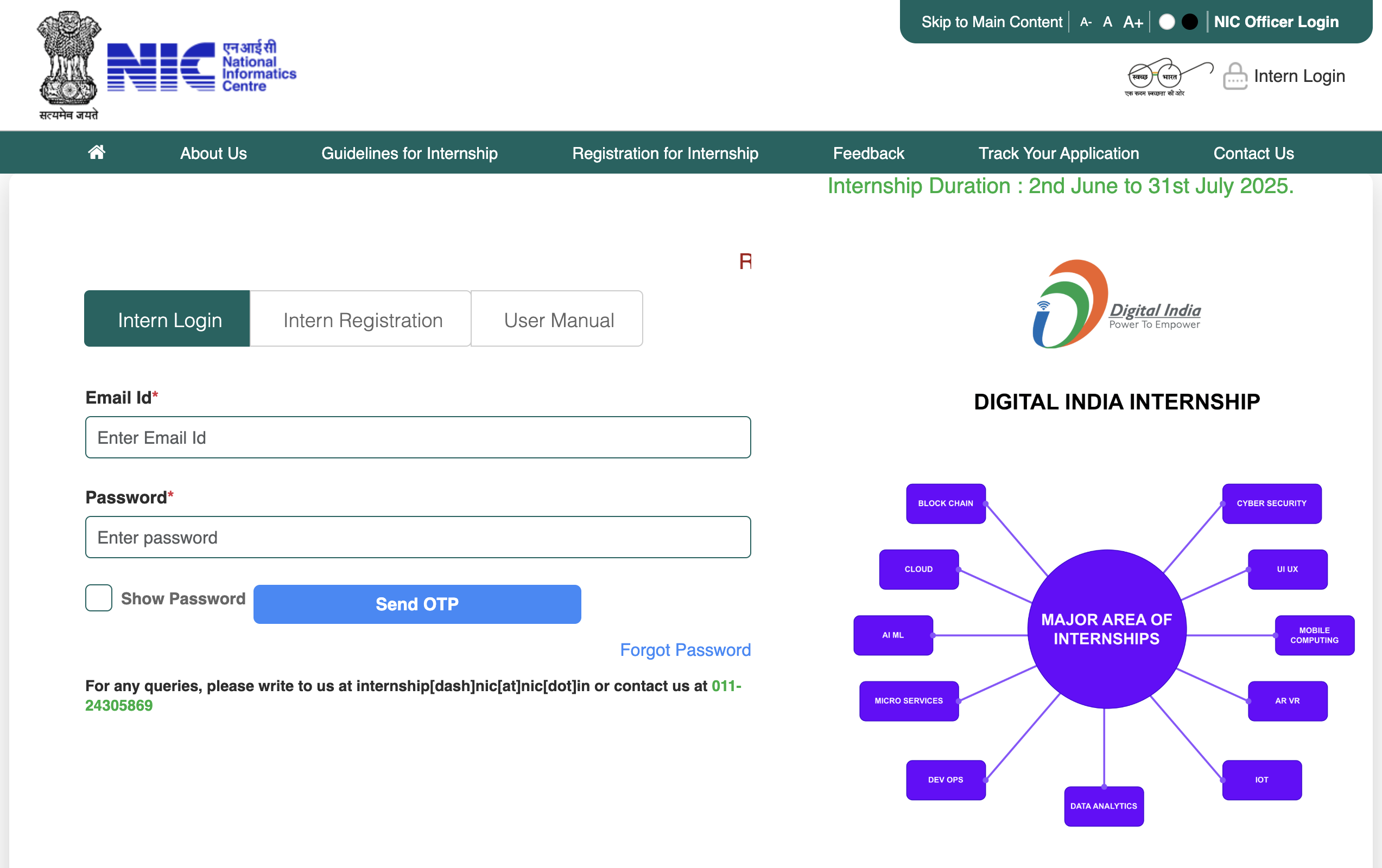Click the Digital India logo
This screenshot has width=1382, height=868.
[1116, 304]
